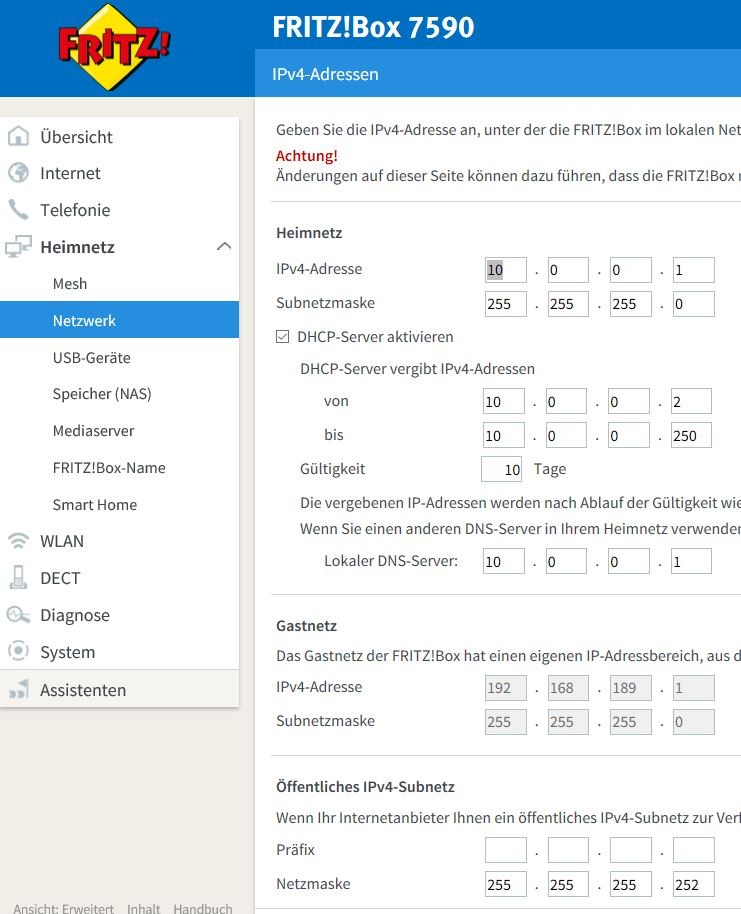This screenshot has height=914, width=741.
Task: Open the Mesh submenu item
Action: (x=70, y=284)
